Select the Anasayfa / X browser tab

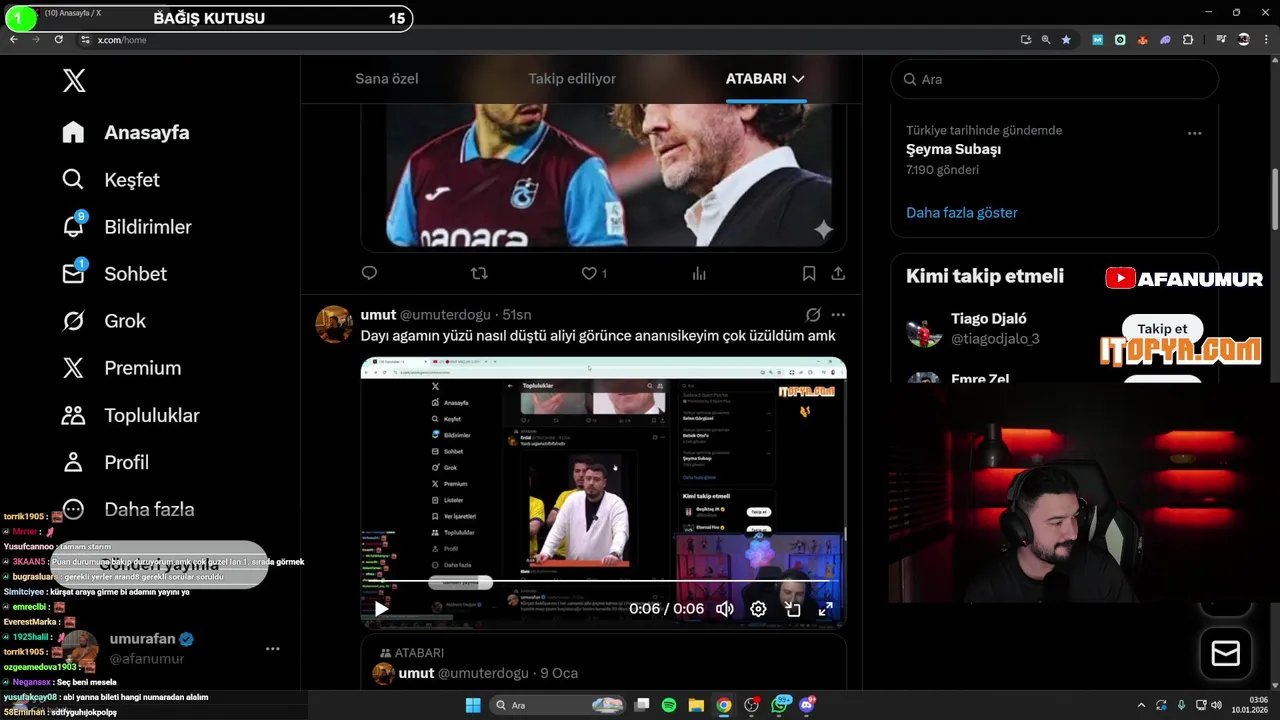pyautogui.click(x=73, y=13)
